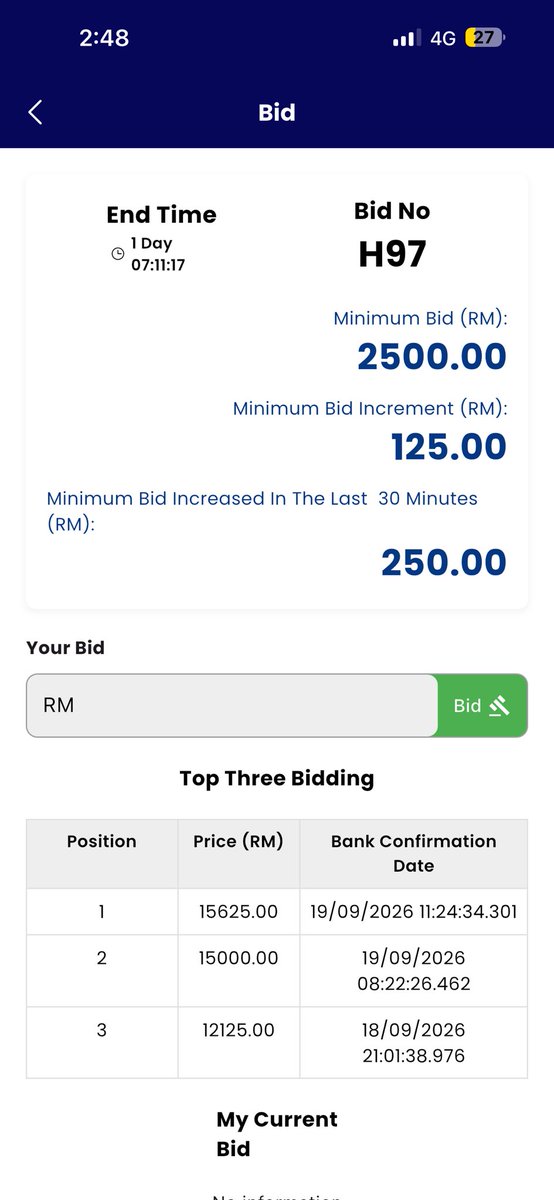Select the top bid price 15625.00
The image size is (554, 1200).
(x=239, y=912)
